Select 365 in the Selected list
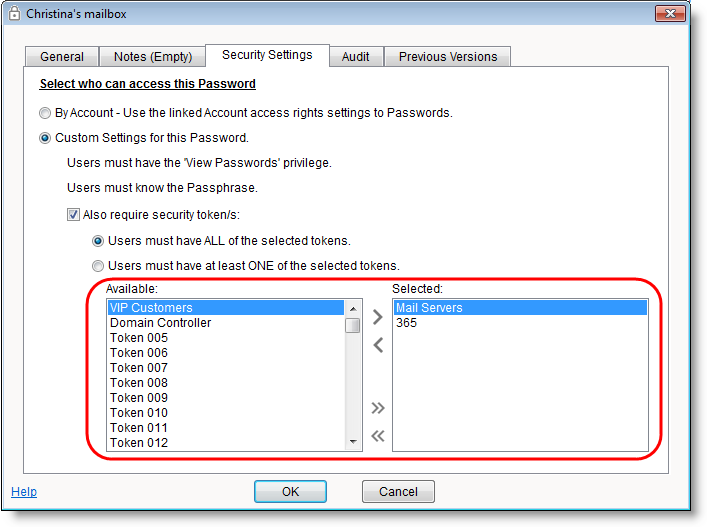This screenshot has width=707, height=527. coord(406,323)
